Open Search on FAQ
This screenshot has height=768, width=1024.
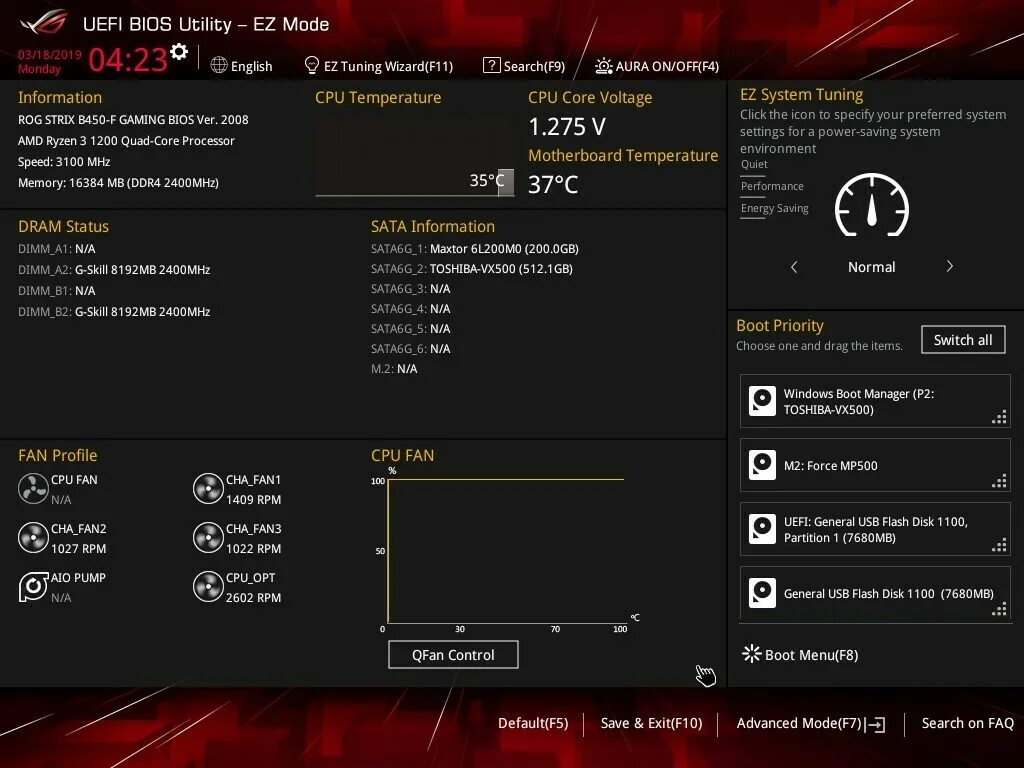coord(967,723)
